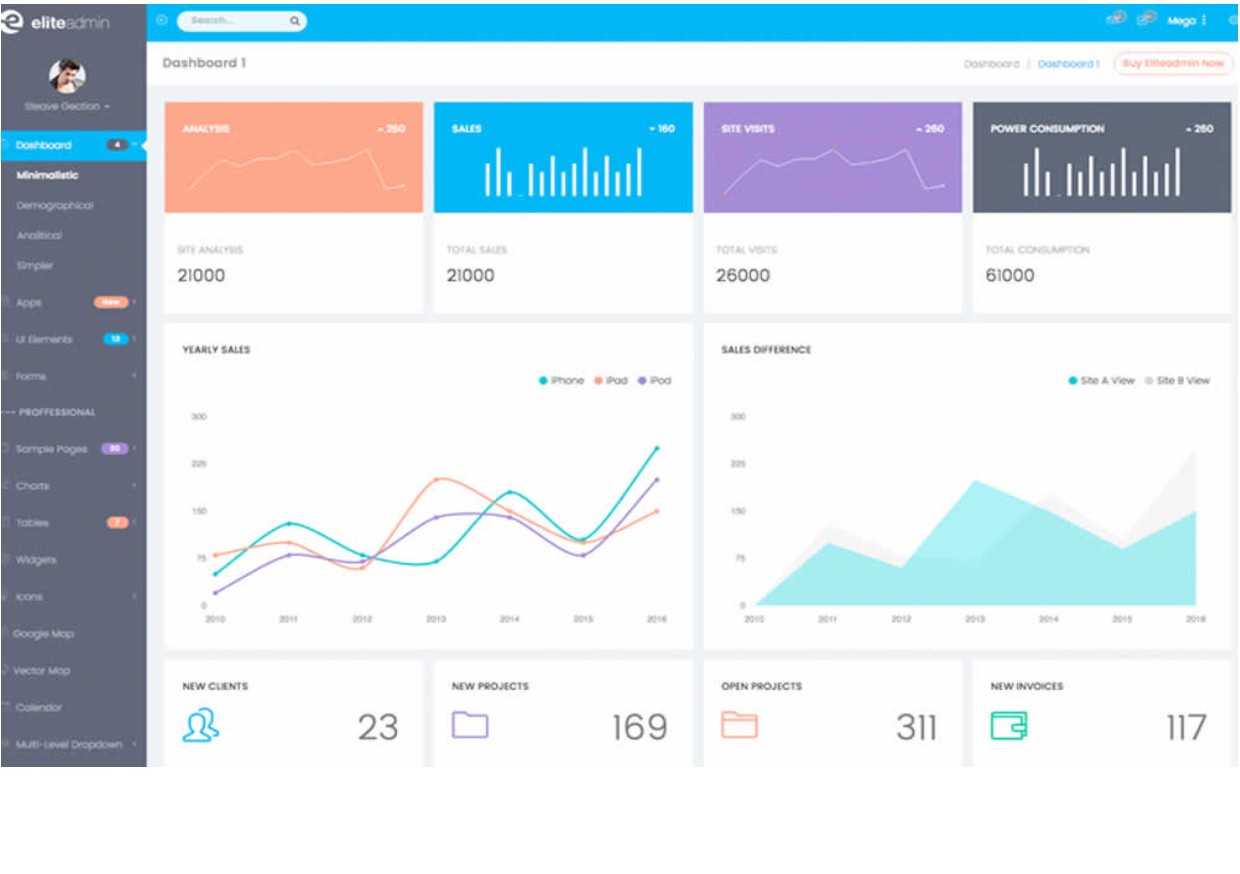Screen dimensions: 1240x874
Task: Click the orange Open Projects folder icon
Action: pos(739,724)
